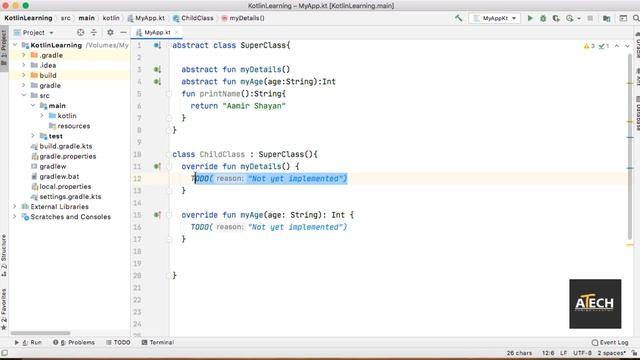This screenshot has height=360, width=640.
Task: Click locate file target icon in Project panel
Action: [80, 32]
